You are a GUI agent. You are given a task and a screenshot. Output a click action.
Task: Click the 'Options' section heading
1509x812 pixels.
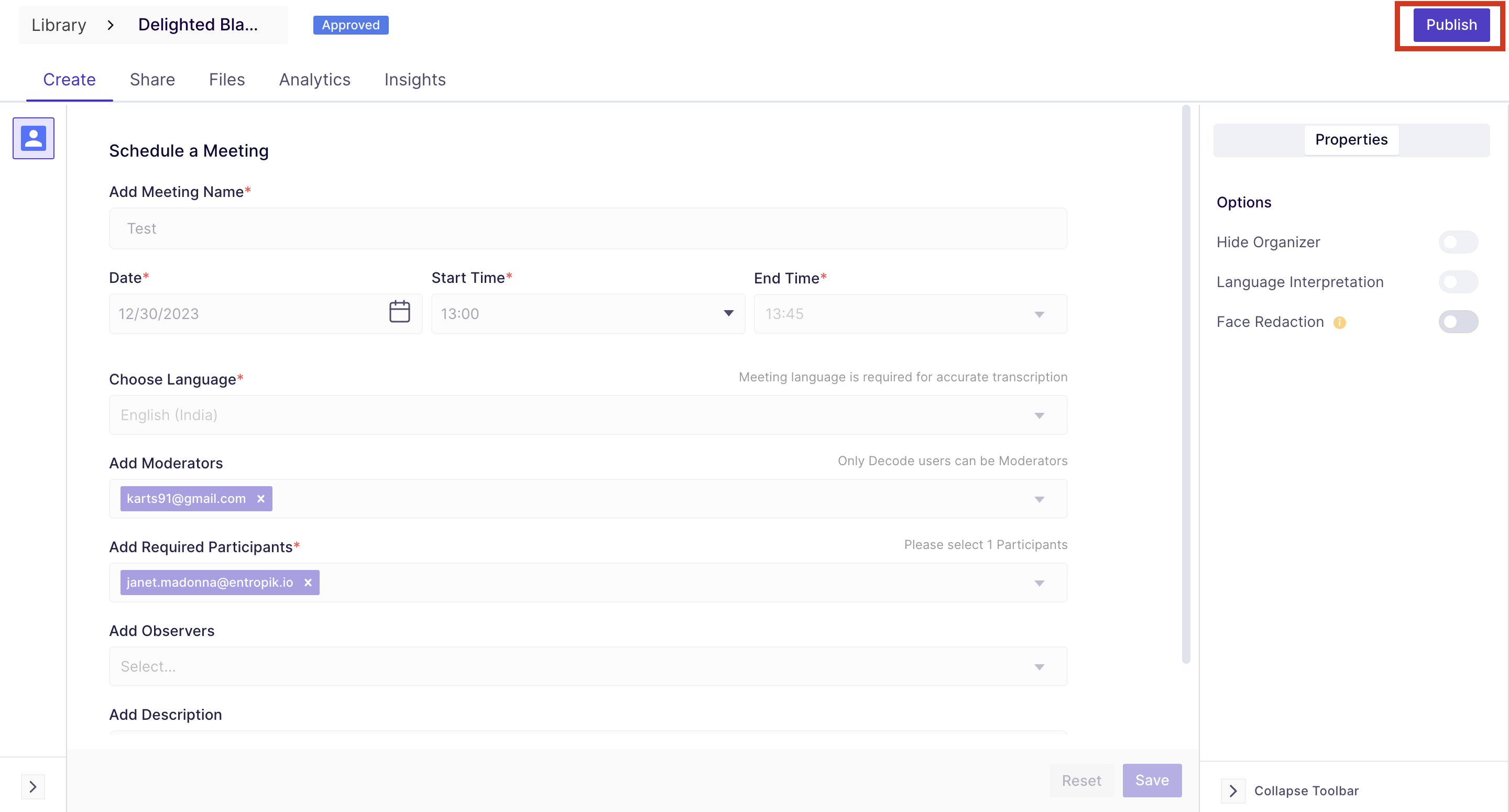pos(1244,203)
